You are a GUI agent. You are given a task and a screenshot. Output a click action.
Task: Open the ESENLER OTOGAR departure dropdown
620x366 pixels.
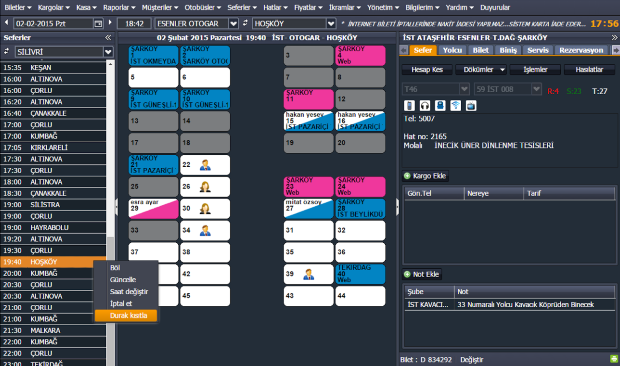(x=234, y=24)
